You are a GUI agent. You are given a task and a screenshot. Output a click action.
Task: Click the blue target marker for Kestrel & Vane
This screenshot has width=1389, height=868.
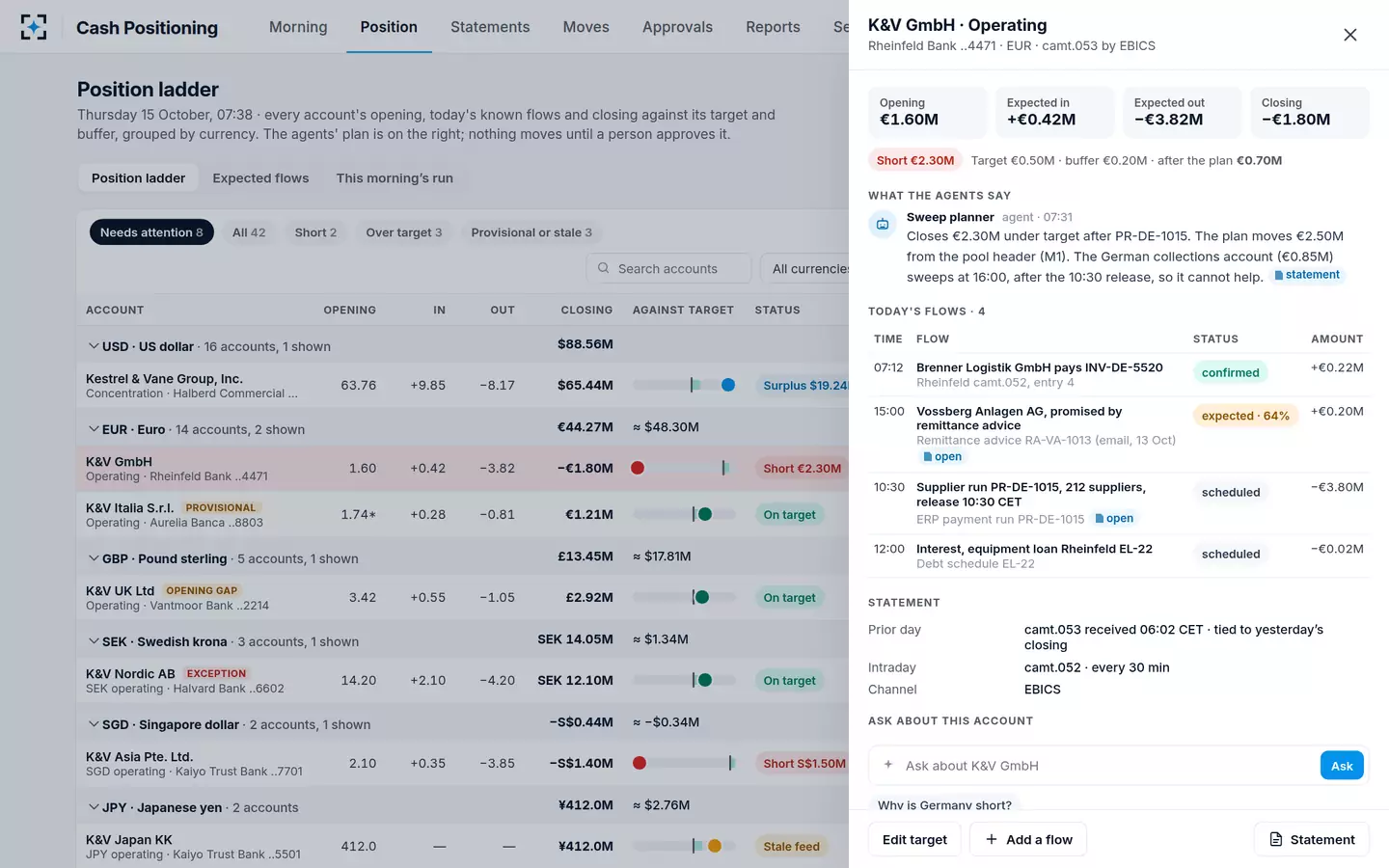click(728, 385)
